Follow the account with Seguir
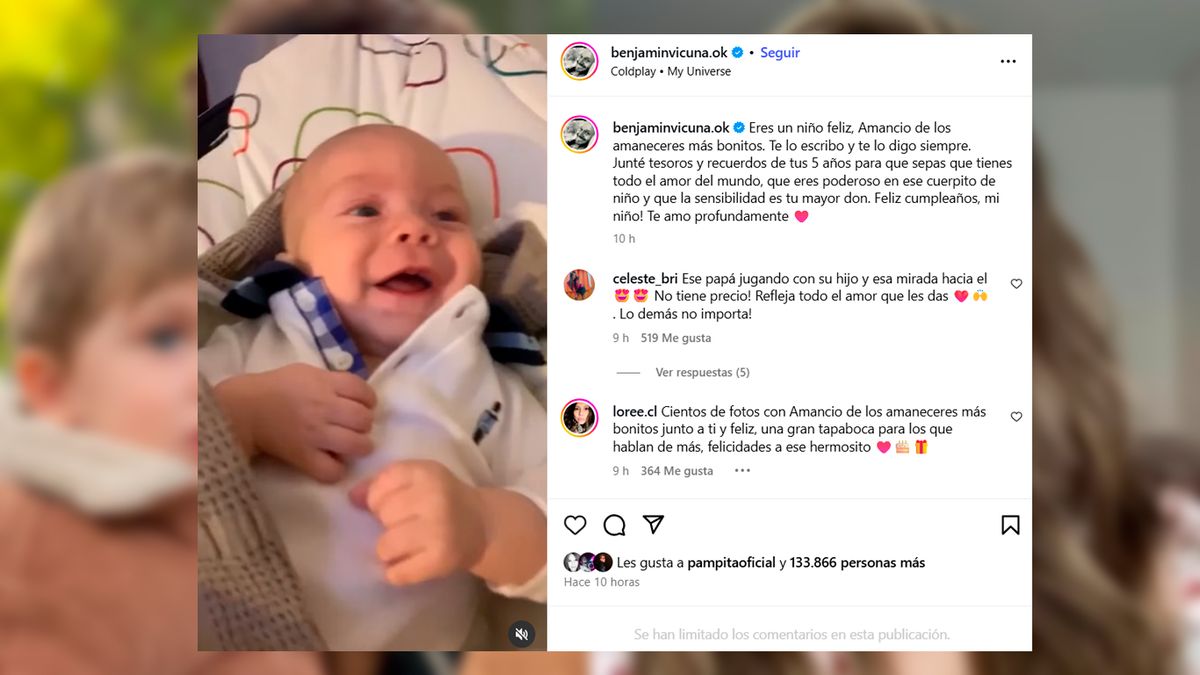1200x675 pixels. (780, 53)
